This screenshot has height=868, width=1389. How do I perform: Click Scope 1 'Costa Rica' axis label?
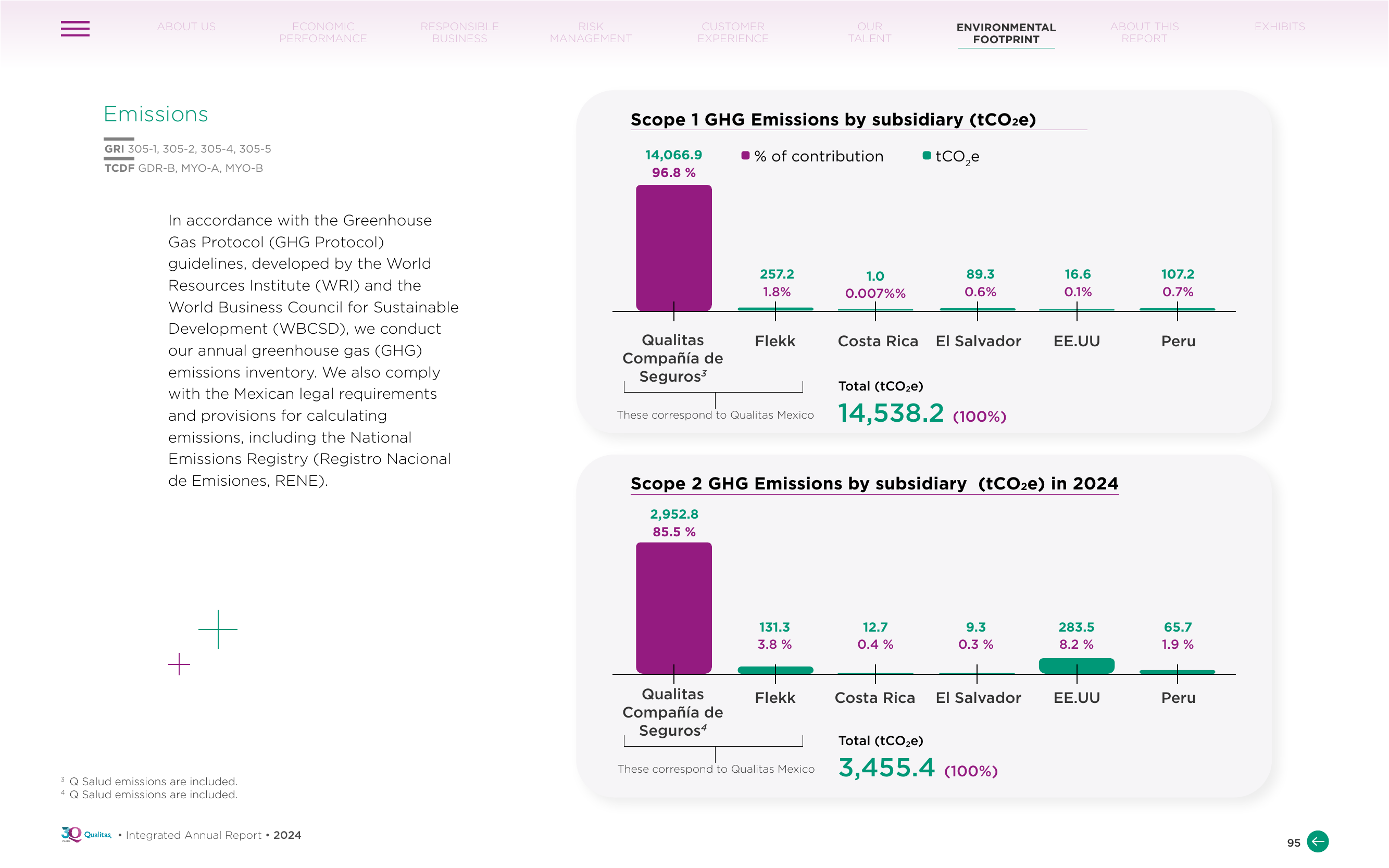878,341
